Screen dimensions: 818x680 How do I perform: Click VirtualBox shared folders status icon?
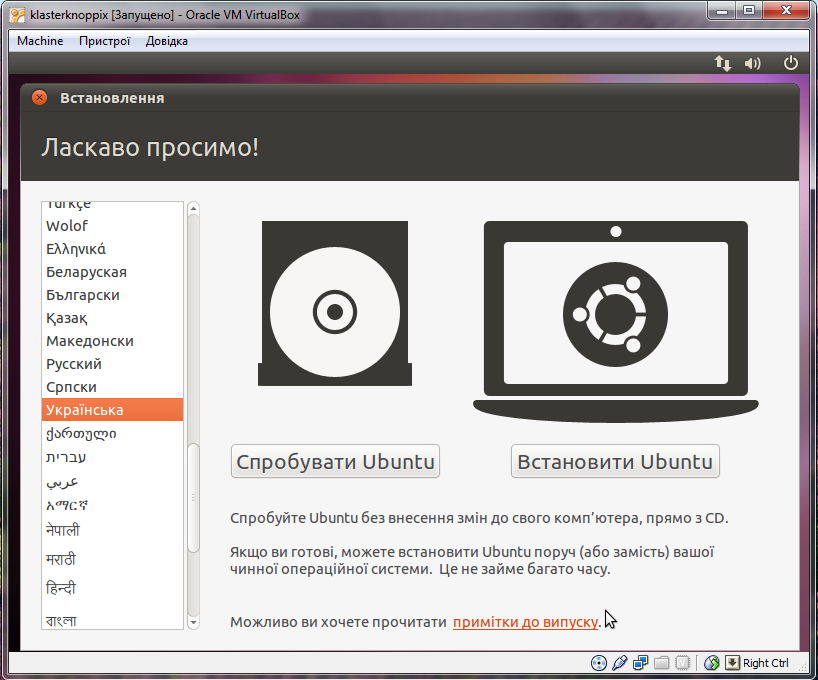pyautogui.click(x=661, y=663)
